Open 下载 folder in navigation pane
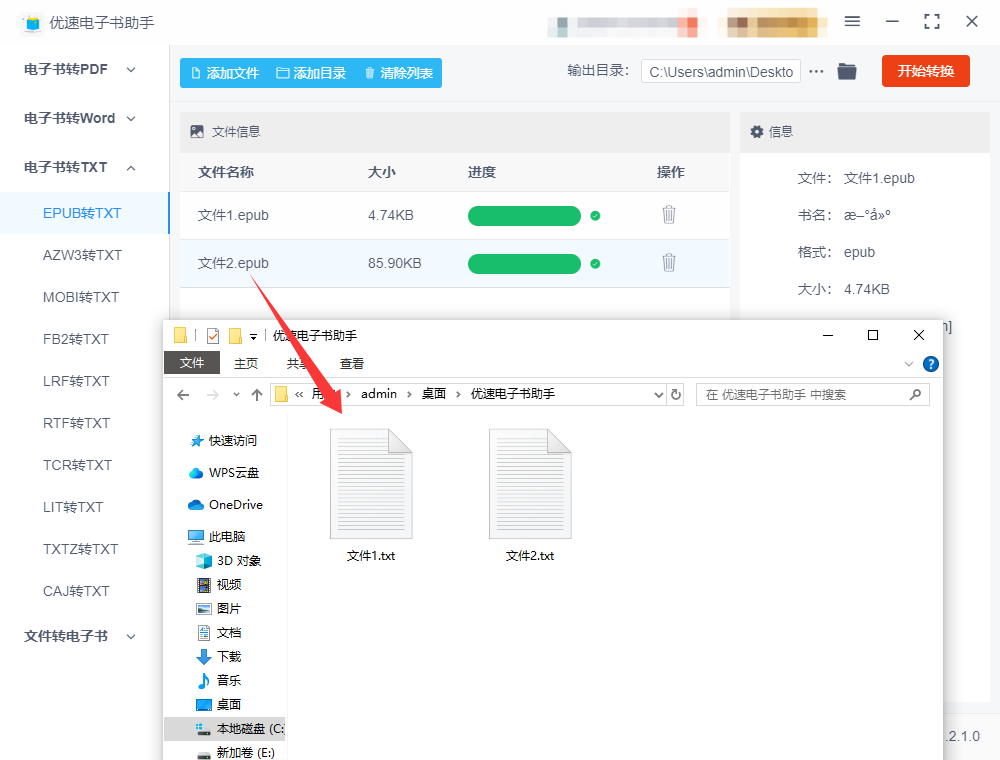Image resolution: width=1000 pixels, height=760 pixels. [x=219, y=657]
